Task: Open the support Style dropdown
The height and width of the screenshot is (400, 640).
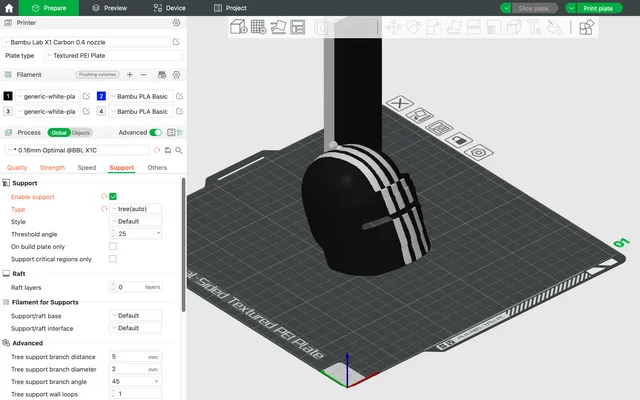Action: [136, 221]
